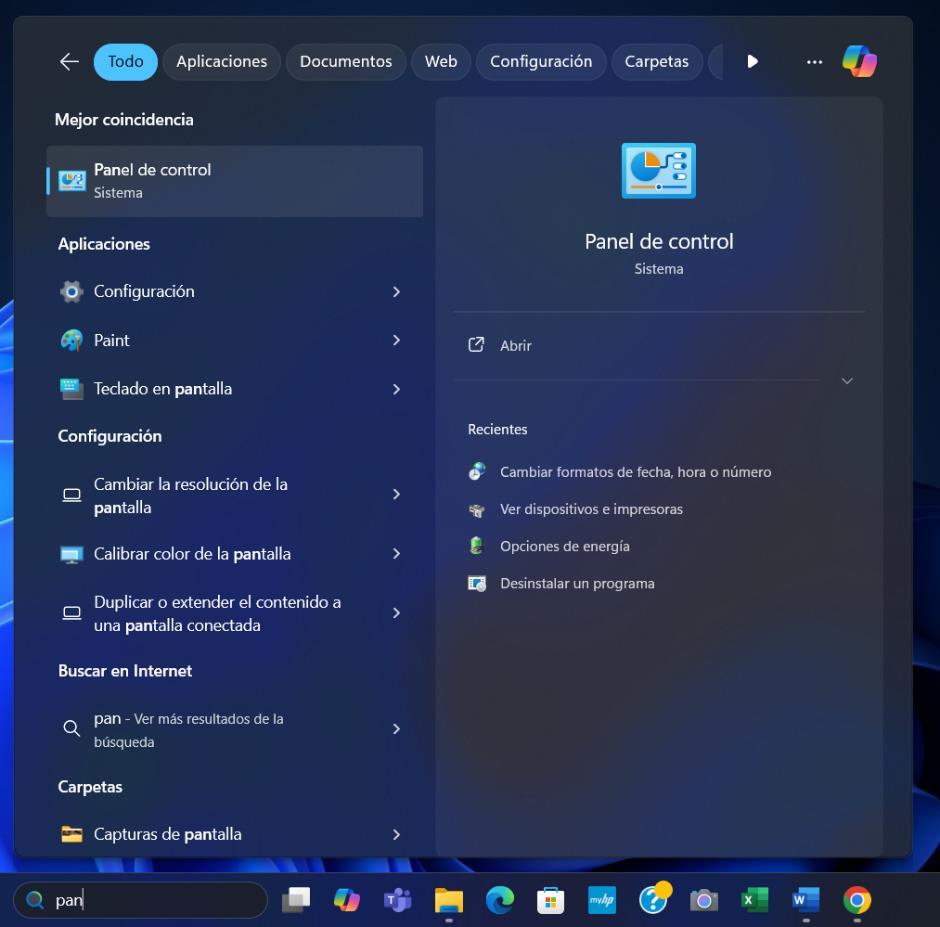Expand Calibrar color de la pantalla chevron

tap(396, 553)
